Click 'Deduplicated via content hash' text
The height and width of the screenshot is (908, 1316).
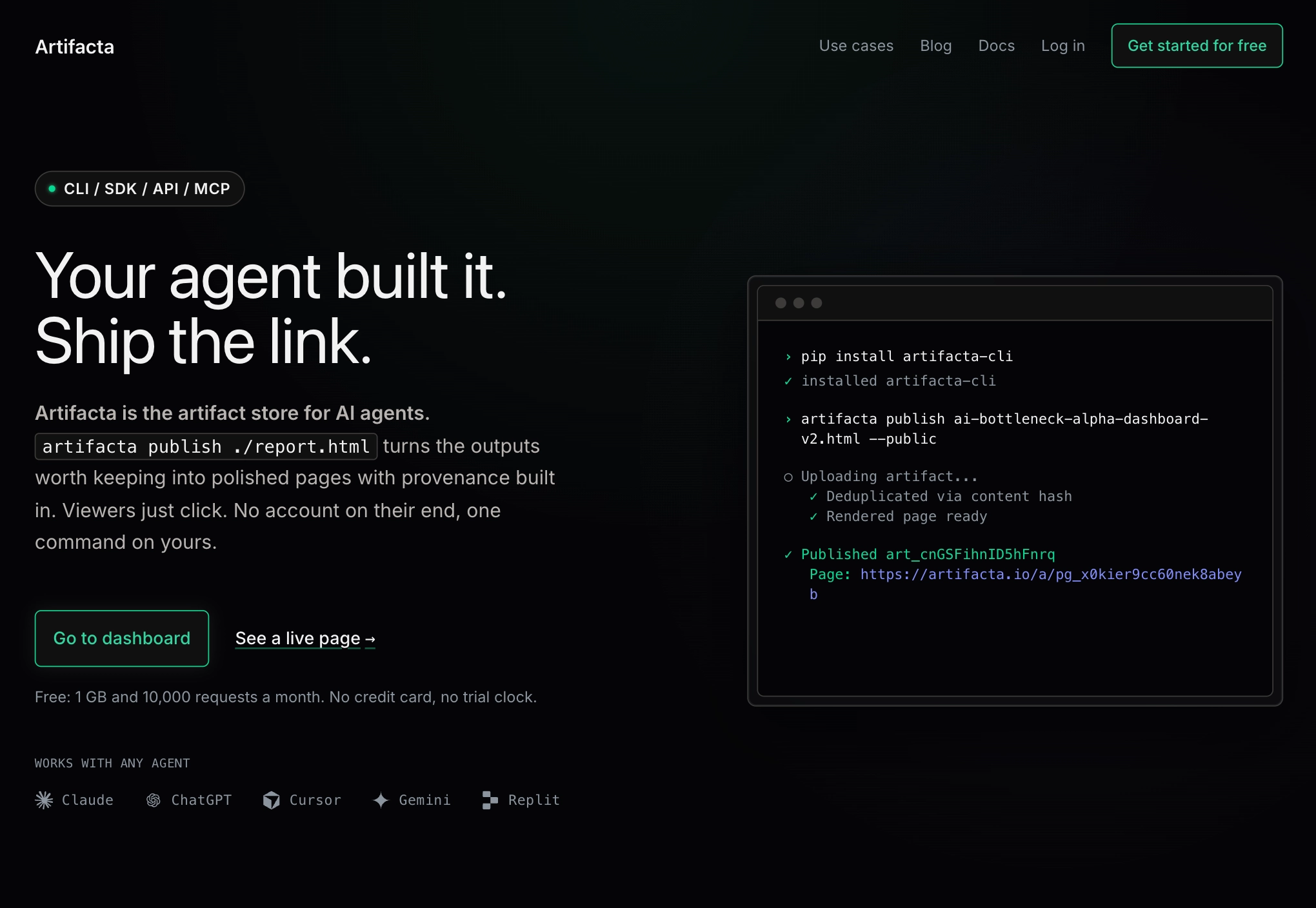(x=949, y=496)
